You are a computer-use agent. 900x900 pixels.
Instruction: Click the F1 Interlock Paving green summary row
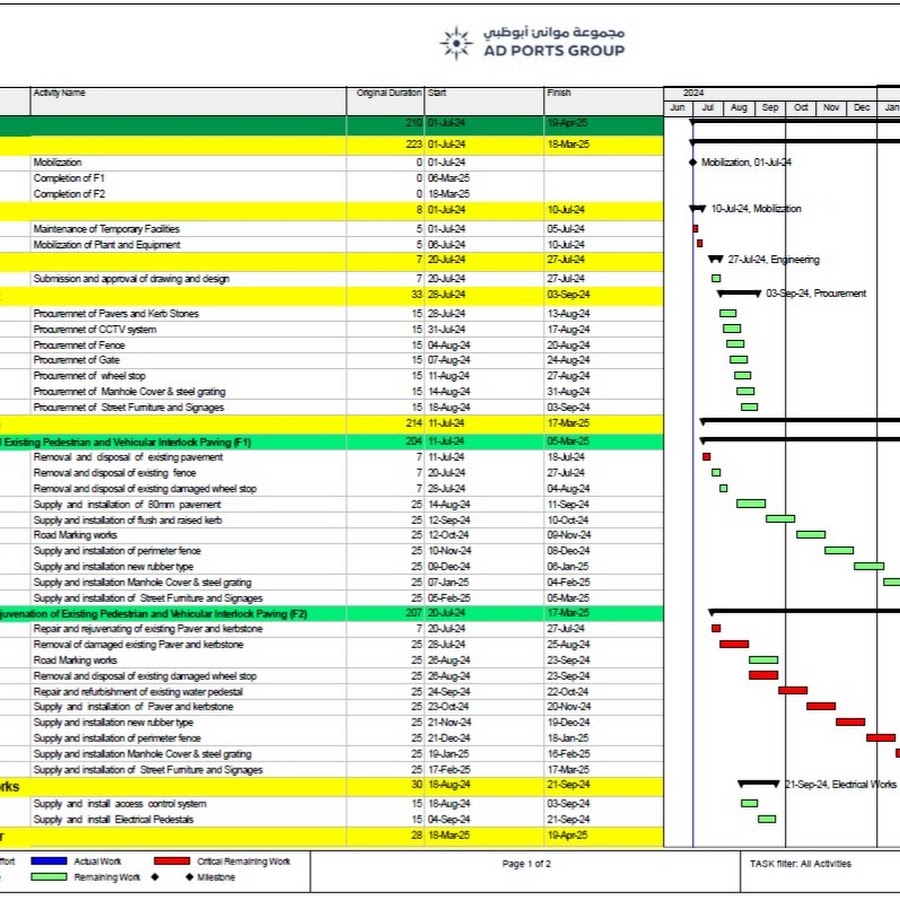coord(332,442)
